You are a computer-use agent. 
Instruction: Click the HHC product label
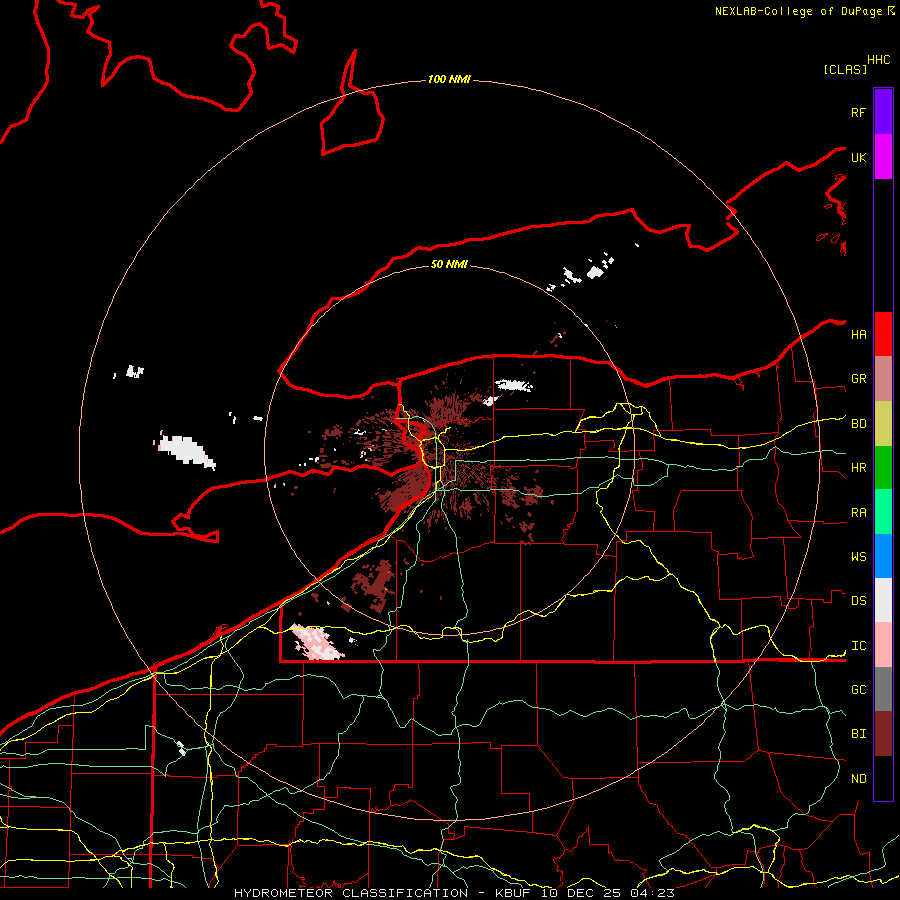878,60
